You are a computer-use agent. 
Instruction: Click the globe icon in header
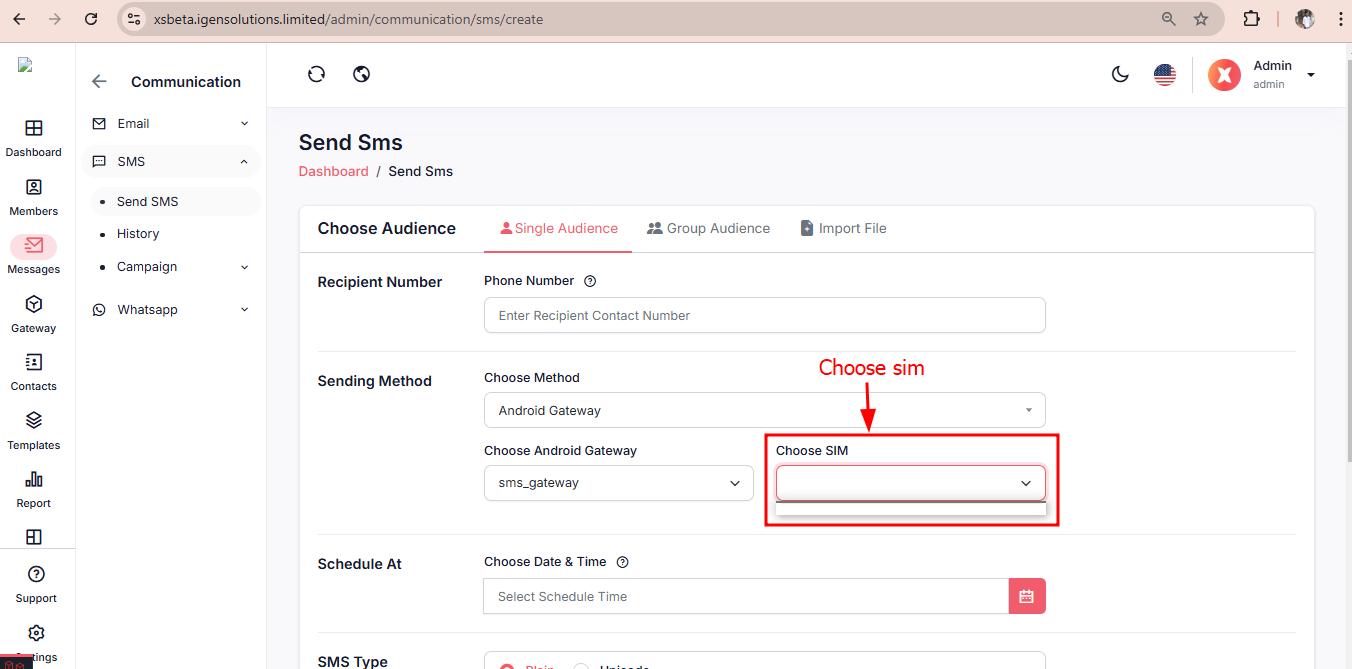[362, 74]
